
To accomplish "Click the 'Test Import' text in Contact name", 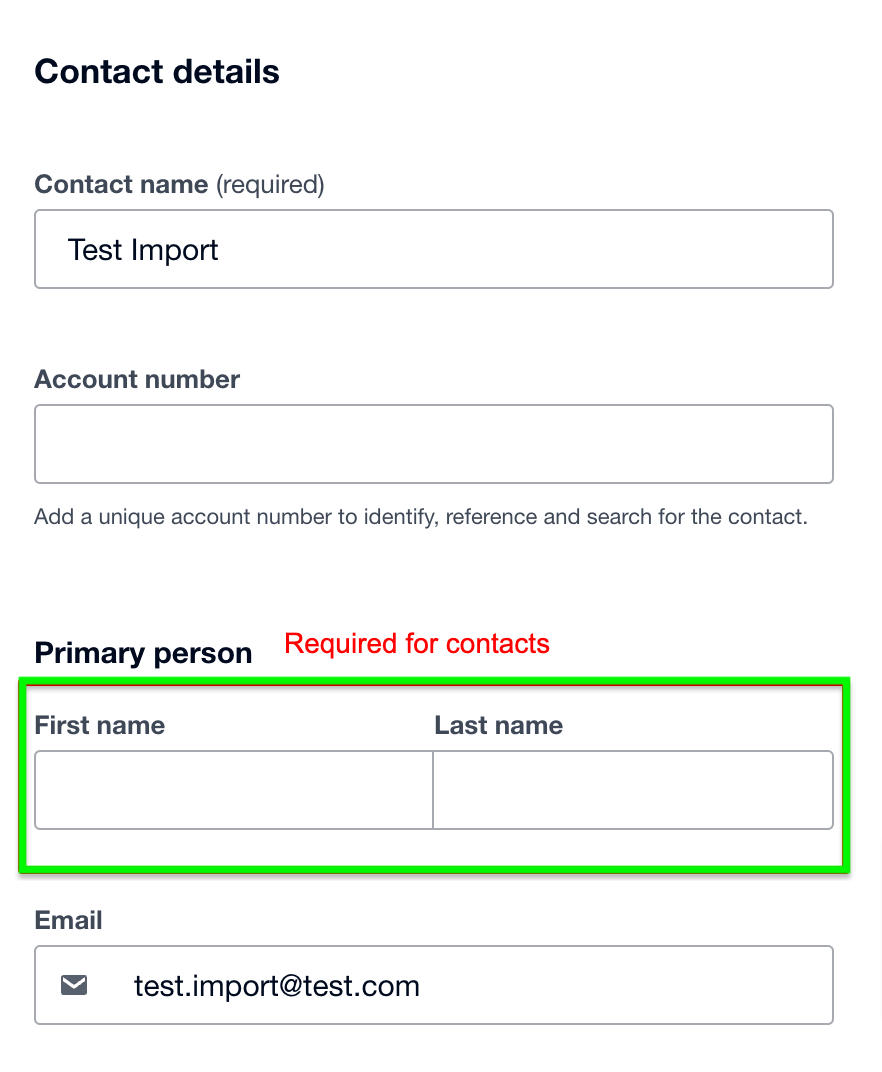I will tap(143, 250).
